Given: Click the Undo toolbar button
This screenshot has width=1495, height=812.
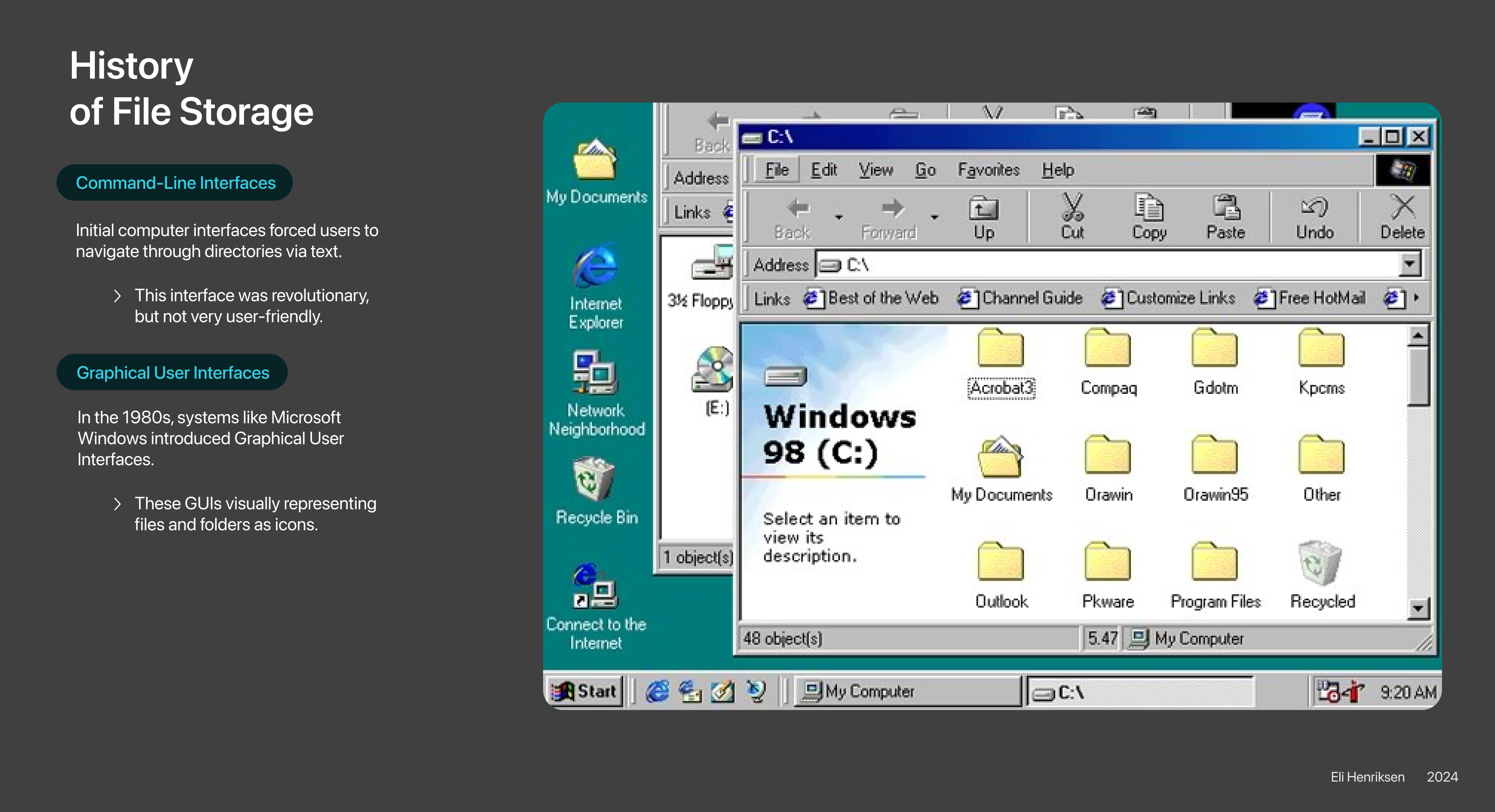Looking at the screenshot, I should pyautogui.click(x=1315, y=217).
